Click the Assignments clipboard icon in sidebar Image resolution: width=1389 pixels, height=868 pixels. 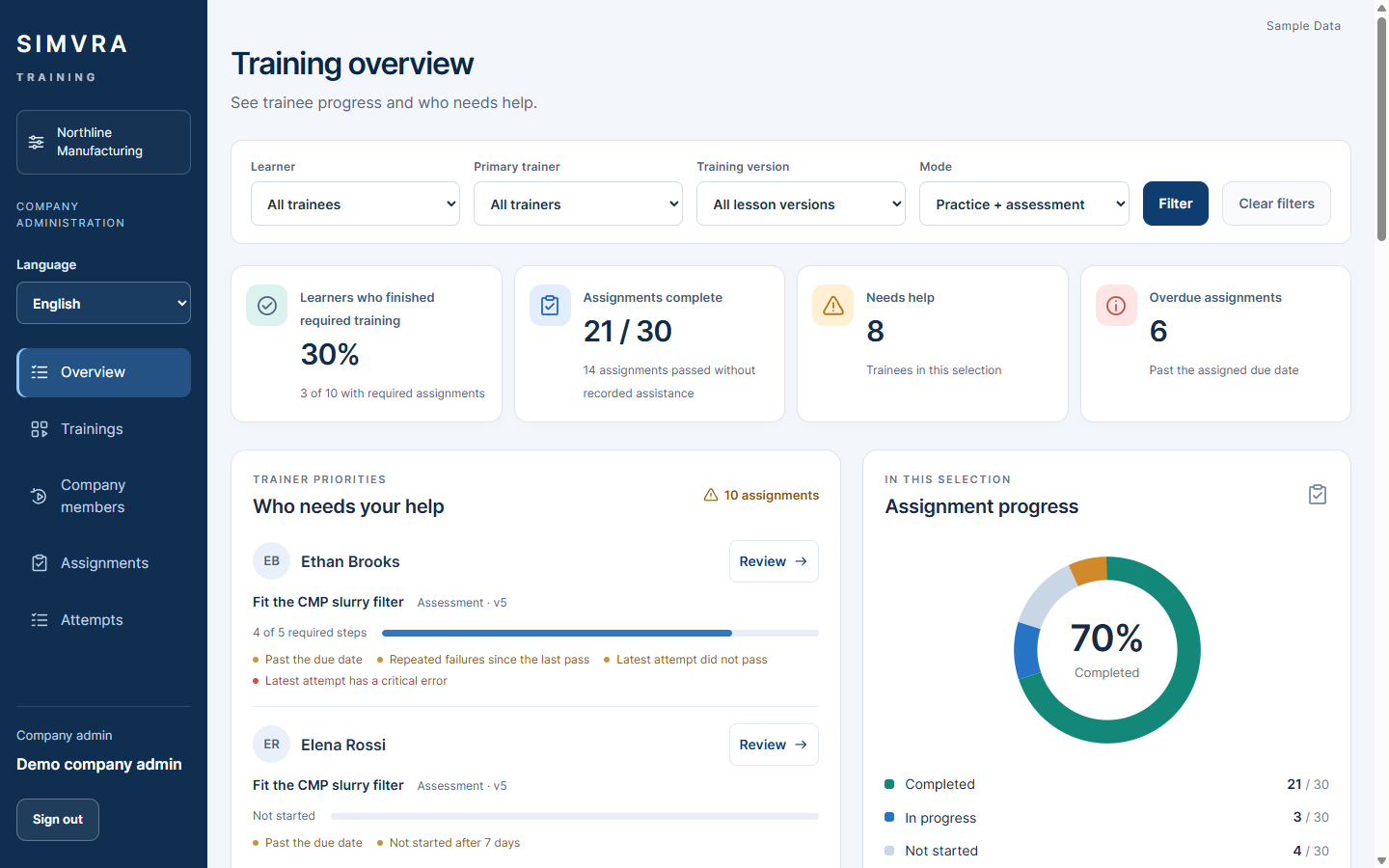[x=40, y=563]
